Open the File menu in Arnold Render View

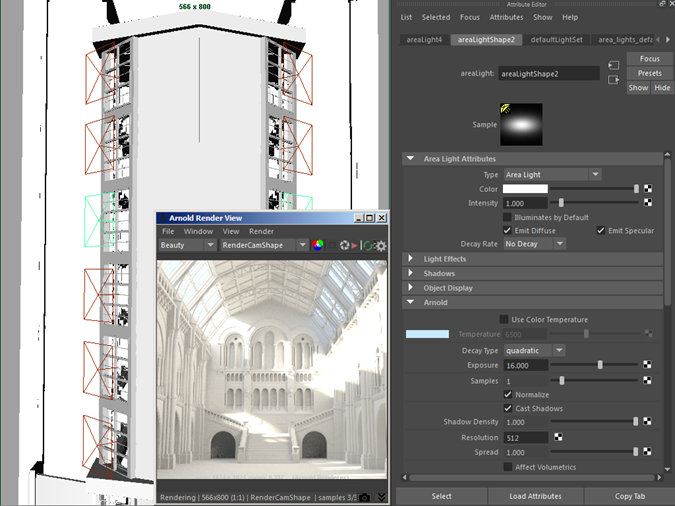[168, 231]
